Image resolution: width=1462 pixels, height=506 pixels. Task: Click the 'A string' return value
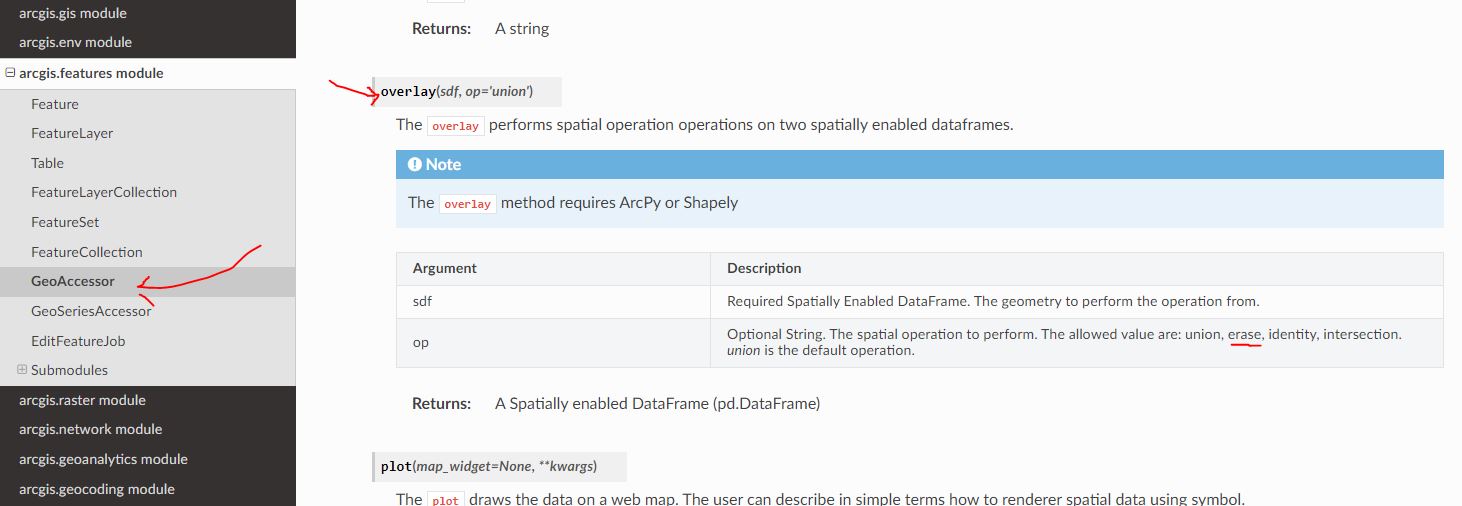(x=522, y=28)
